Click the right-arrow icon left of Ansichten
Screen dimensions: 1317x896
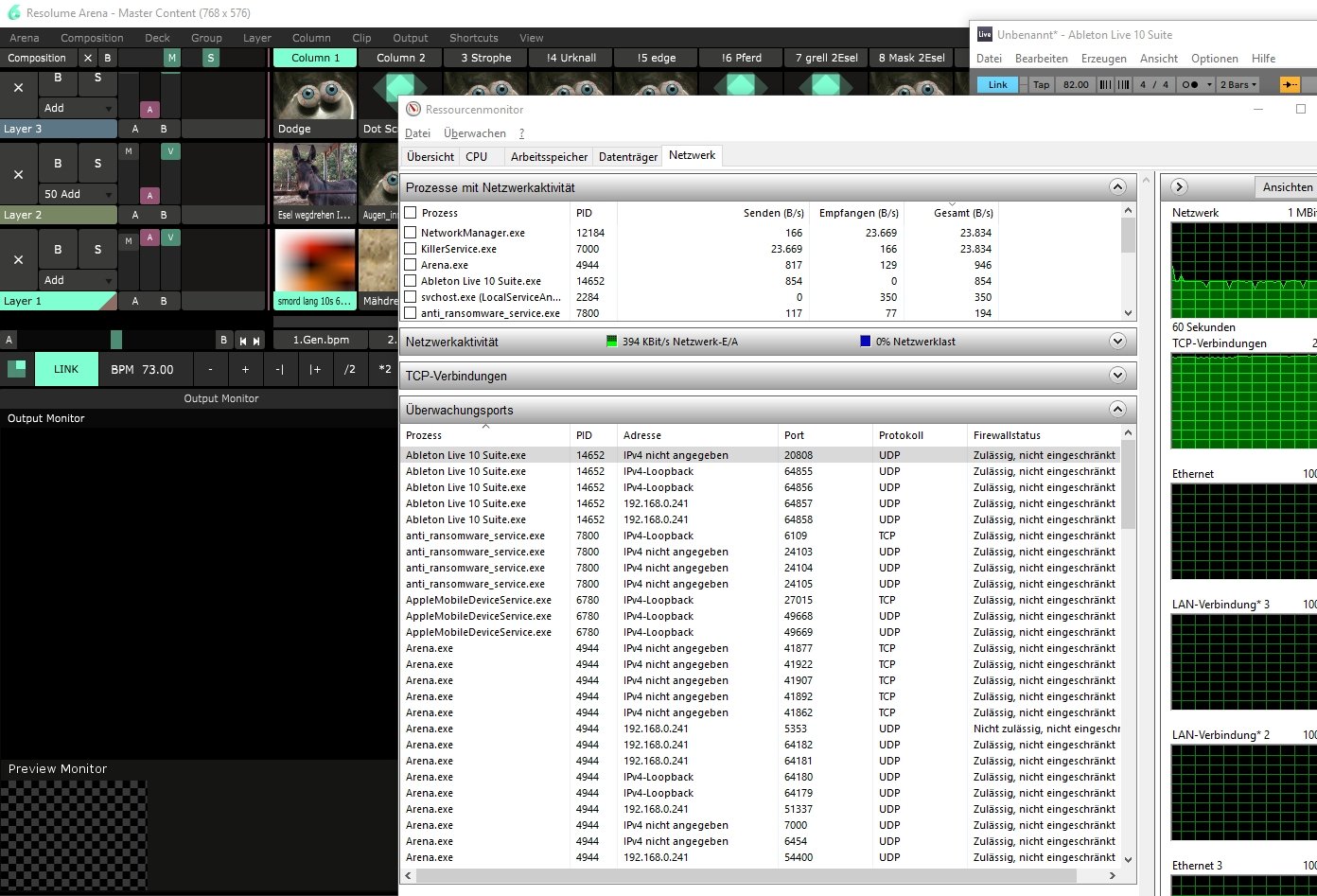(1179, 187)
